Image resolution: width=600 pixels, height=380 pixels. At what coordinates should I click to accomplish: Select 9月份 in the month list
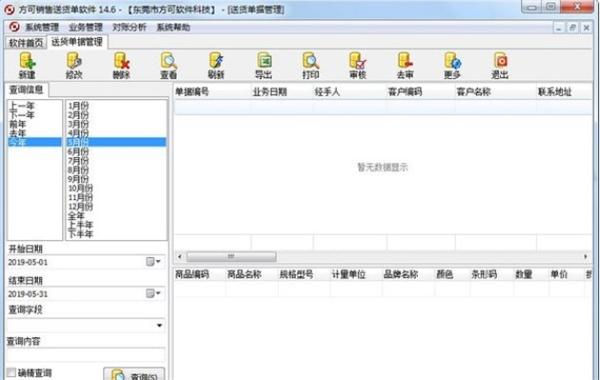click(x=117, y=179)
